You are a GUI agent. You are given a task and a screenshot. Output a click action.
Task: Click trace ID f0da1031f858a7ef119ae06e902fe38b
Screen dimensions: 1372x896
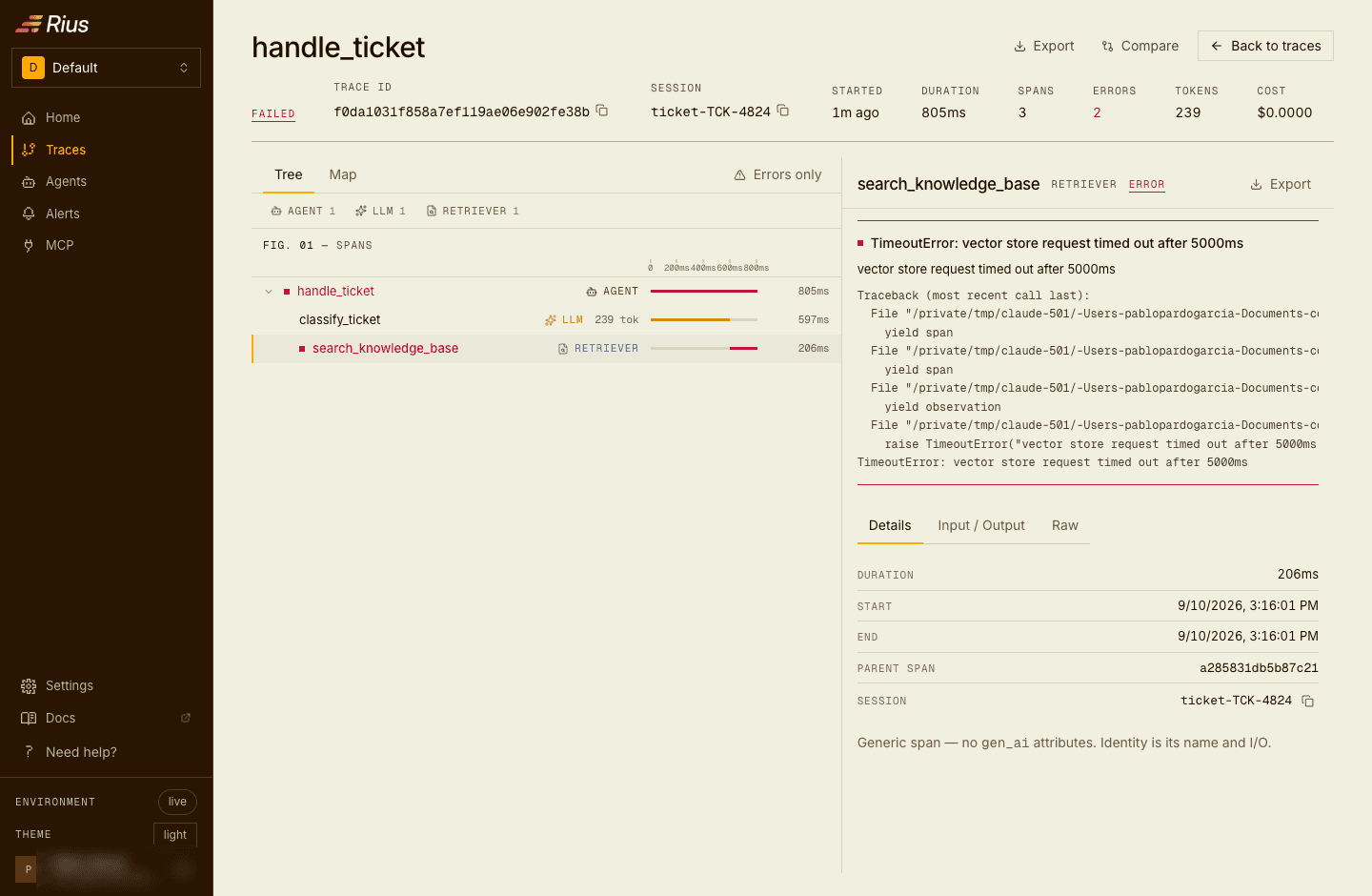tap(462, 112)
